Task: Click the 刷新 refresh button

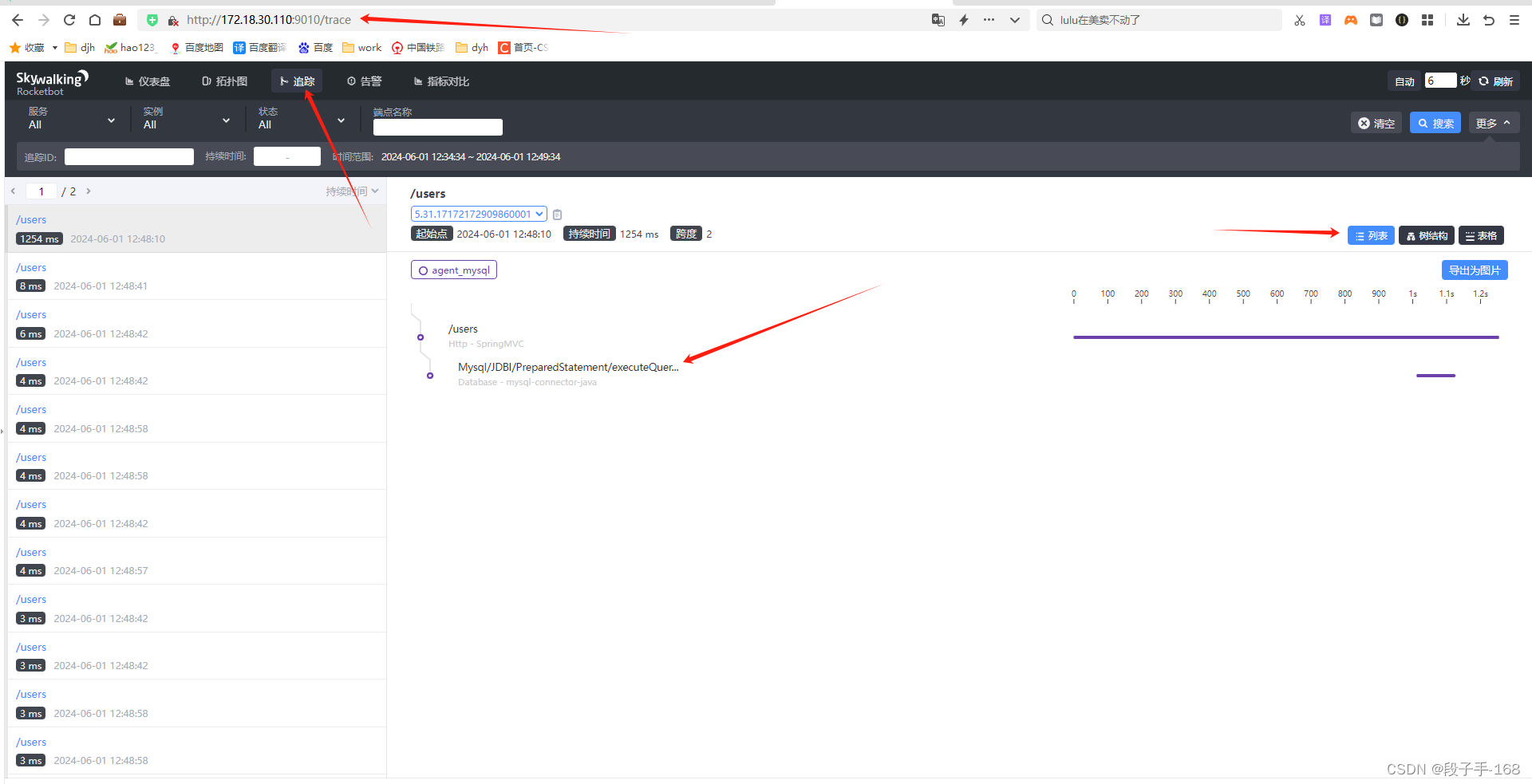Action: tap(1496, 81)
